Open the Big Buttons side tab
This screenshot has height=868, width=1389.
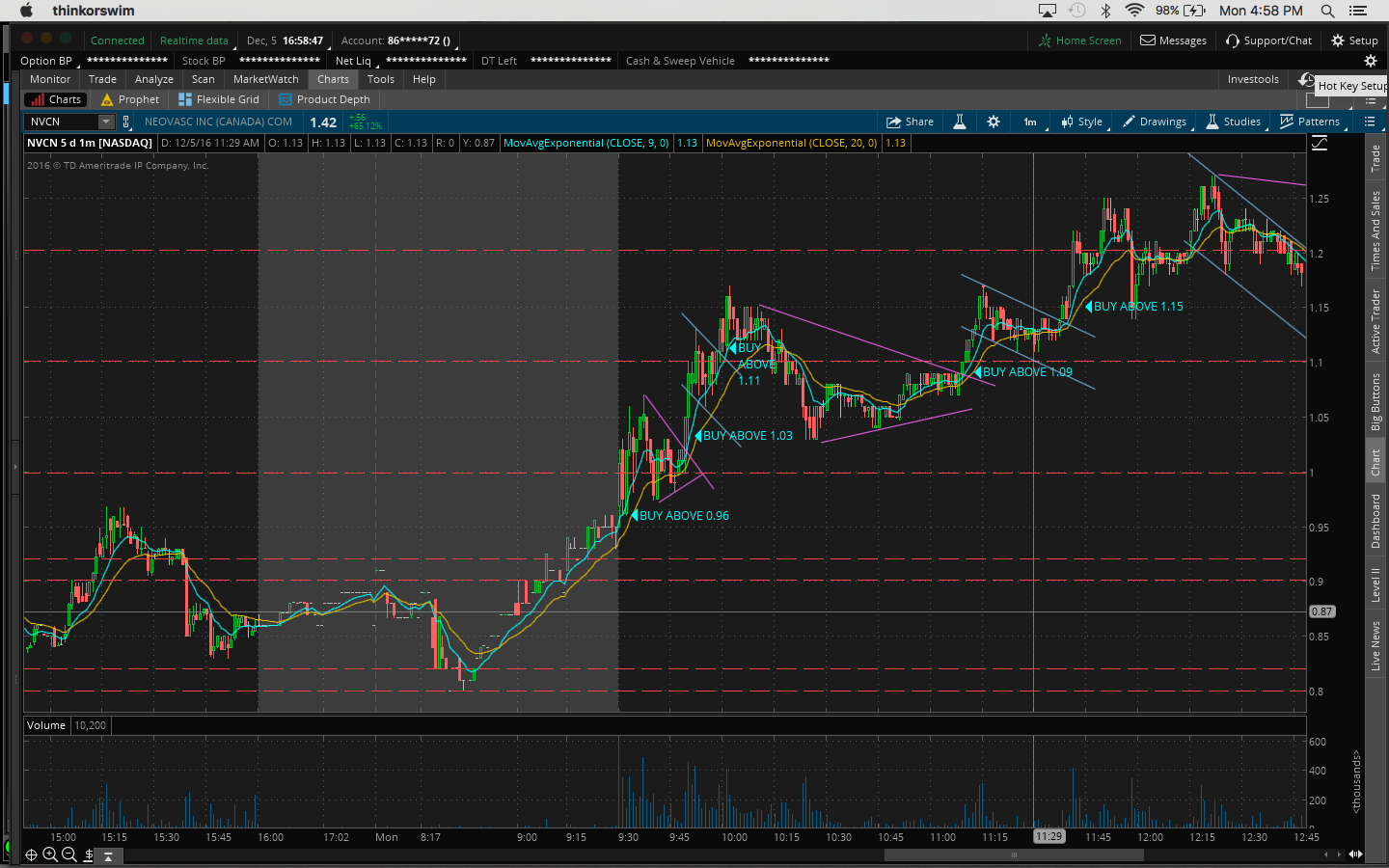[1376, 401]
